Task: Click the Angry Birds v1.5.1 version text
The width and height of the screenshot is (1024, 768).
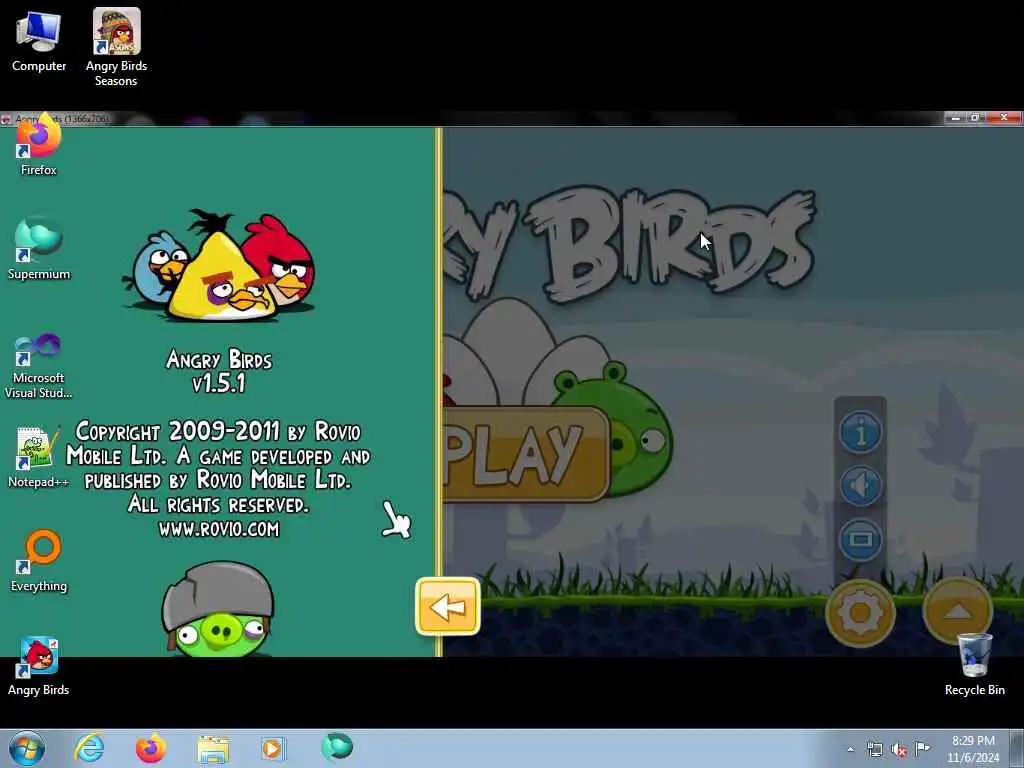Action: (219, 370)
